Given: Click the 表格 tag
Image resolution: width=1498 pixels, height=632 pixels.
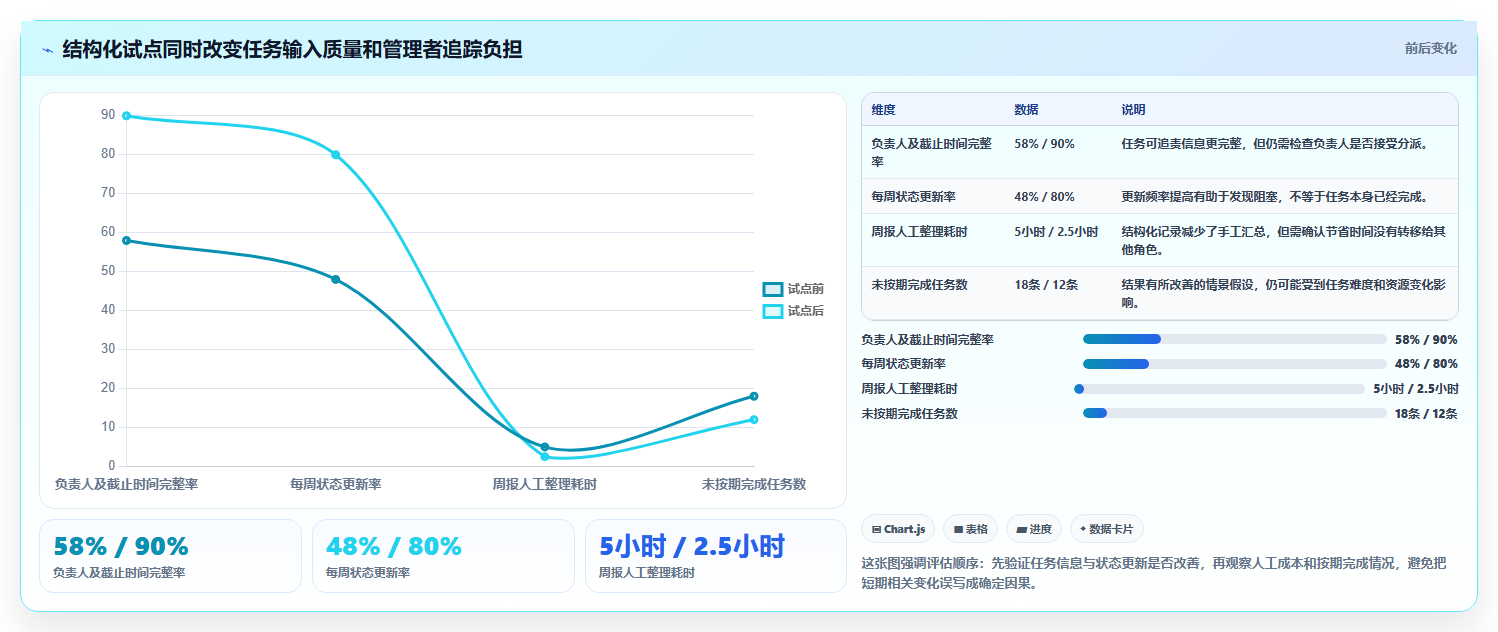Looking at the screenshot, I should (x=970, y=529).
